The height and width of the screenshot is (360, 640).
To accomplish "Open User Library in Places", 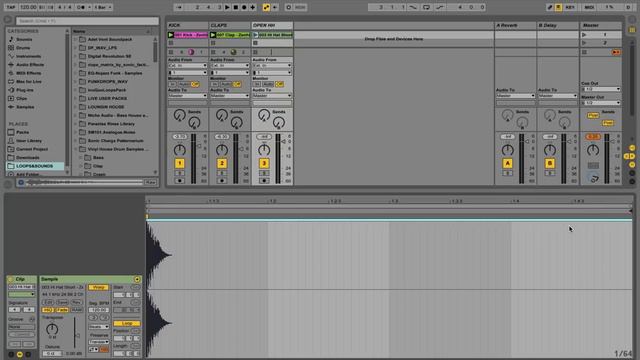I will [x=29, y=140].
